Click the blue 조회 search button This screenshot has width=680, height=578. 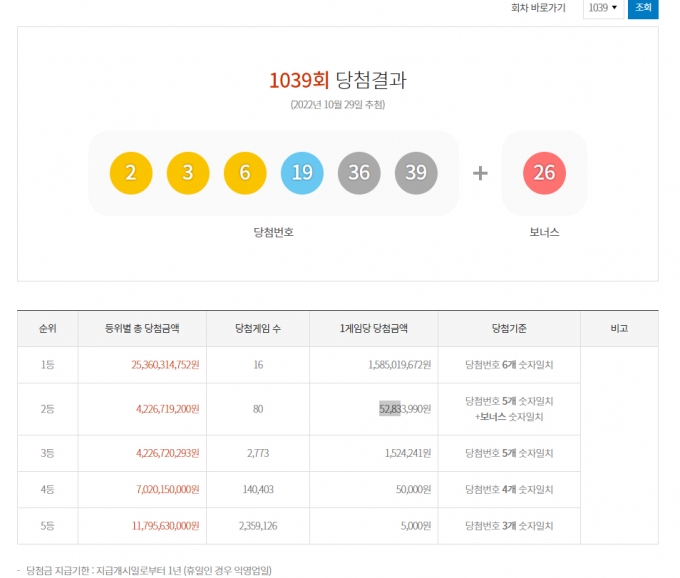[x=643, y=8]
